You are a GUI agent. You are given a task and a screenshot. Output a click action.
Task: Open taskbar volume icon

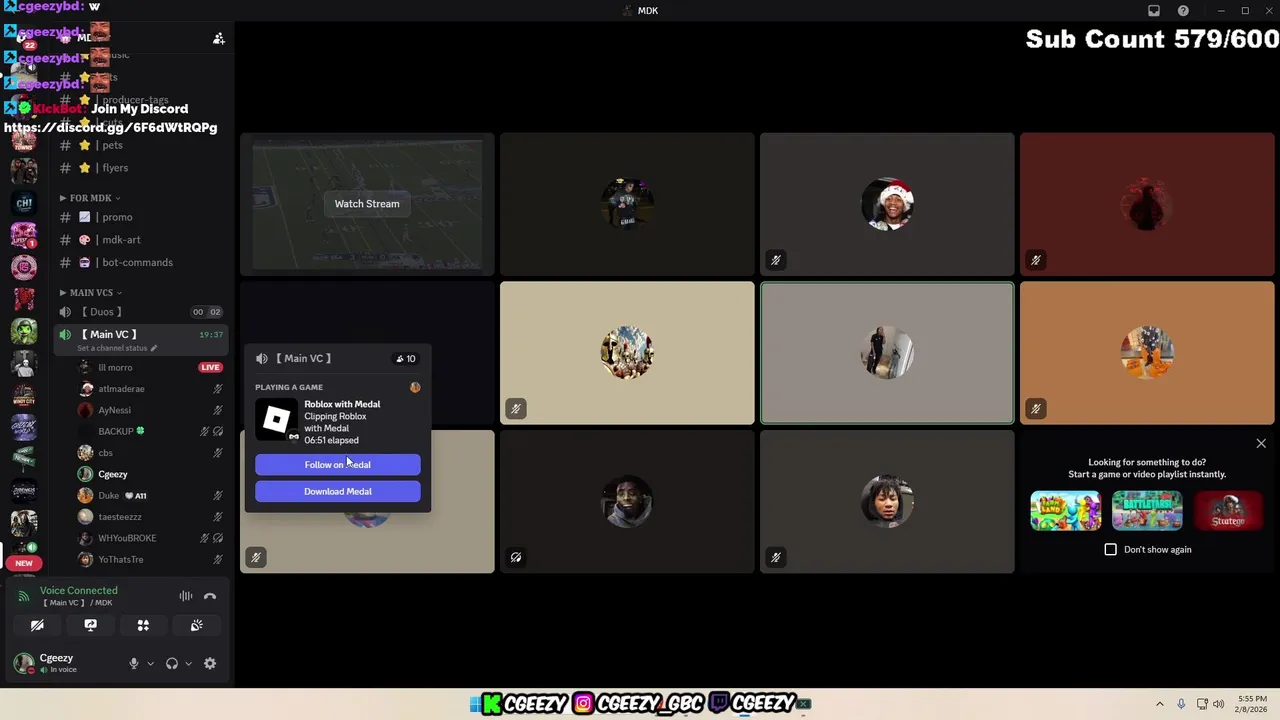click(1218, 704)
